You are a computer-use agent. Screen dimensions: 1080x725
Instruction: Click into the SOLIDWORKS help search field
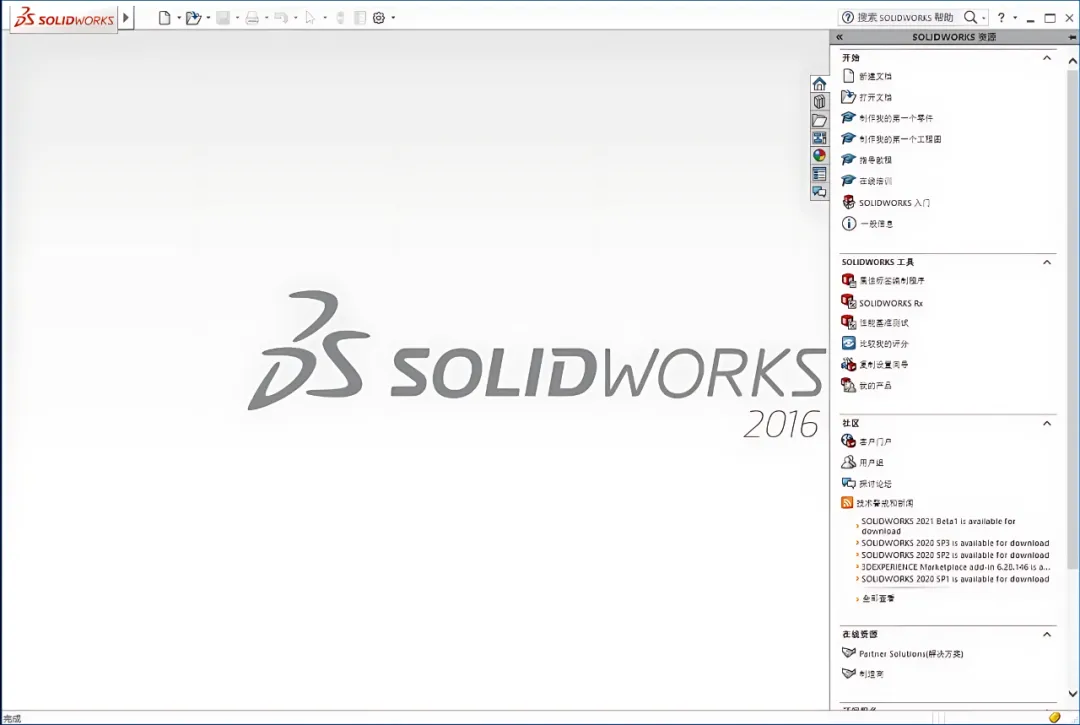point(905,17)
